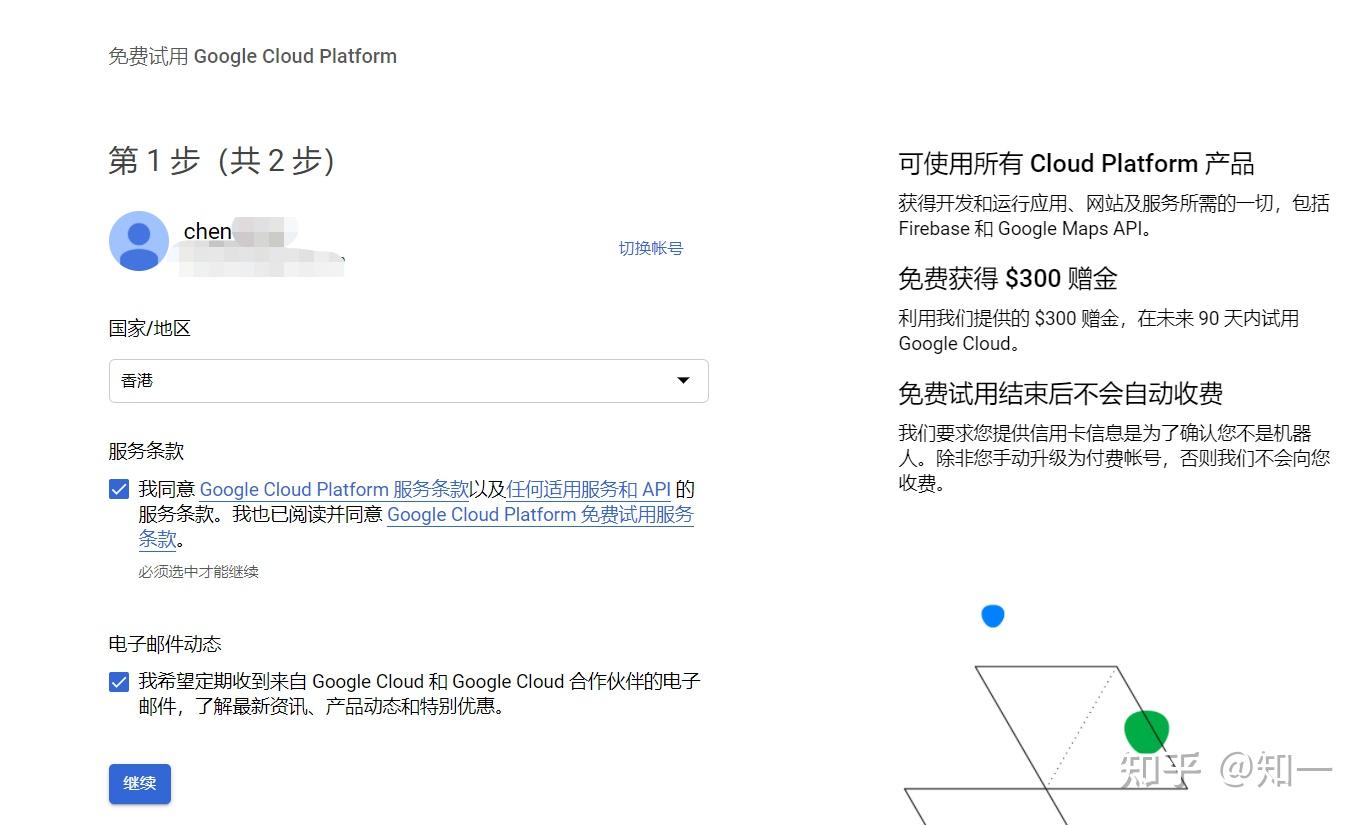The height and width of the screenshot is (825, 1367).
Task: Click the 第 1 步 (共 2 步) heading
Action: (x=221, y=160)
